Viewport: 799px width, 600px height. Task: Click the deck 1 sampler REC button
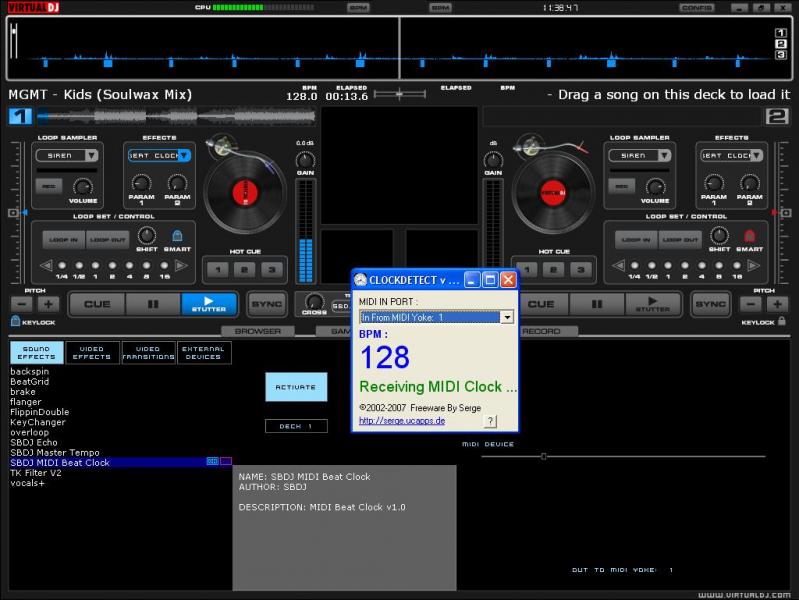coord(49,186)
